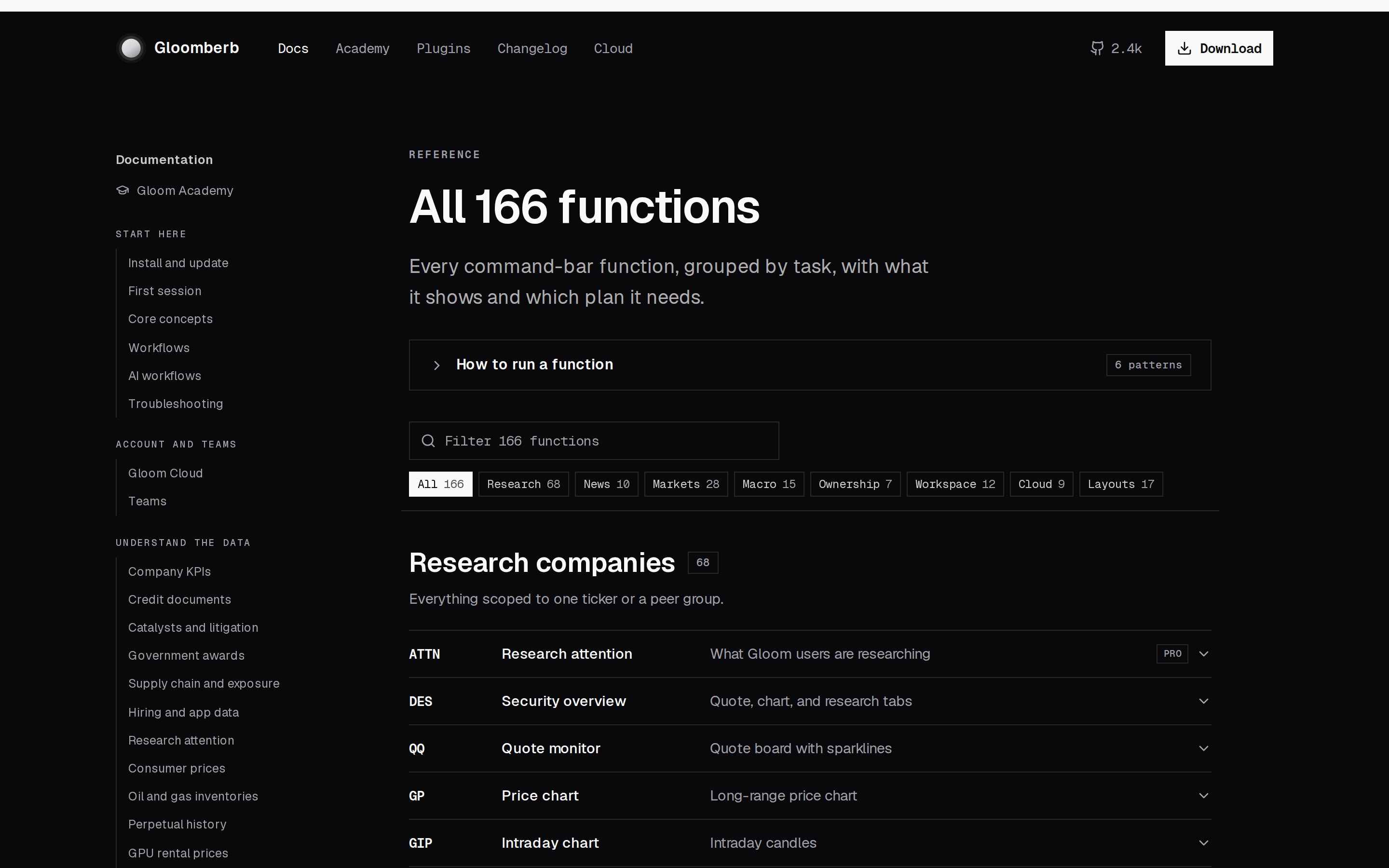Screen dimensions: 1389x868
Task: Click the Gloomberb logo circle icon
Action: tap(132, 48)
